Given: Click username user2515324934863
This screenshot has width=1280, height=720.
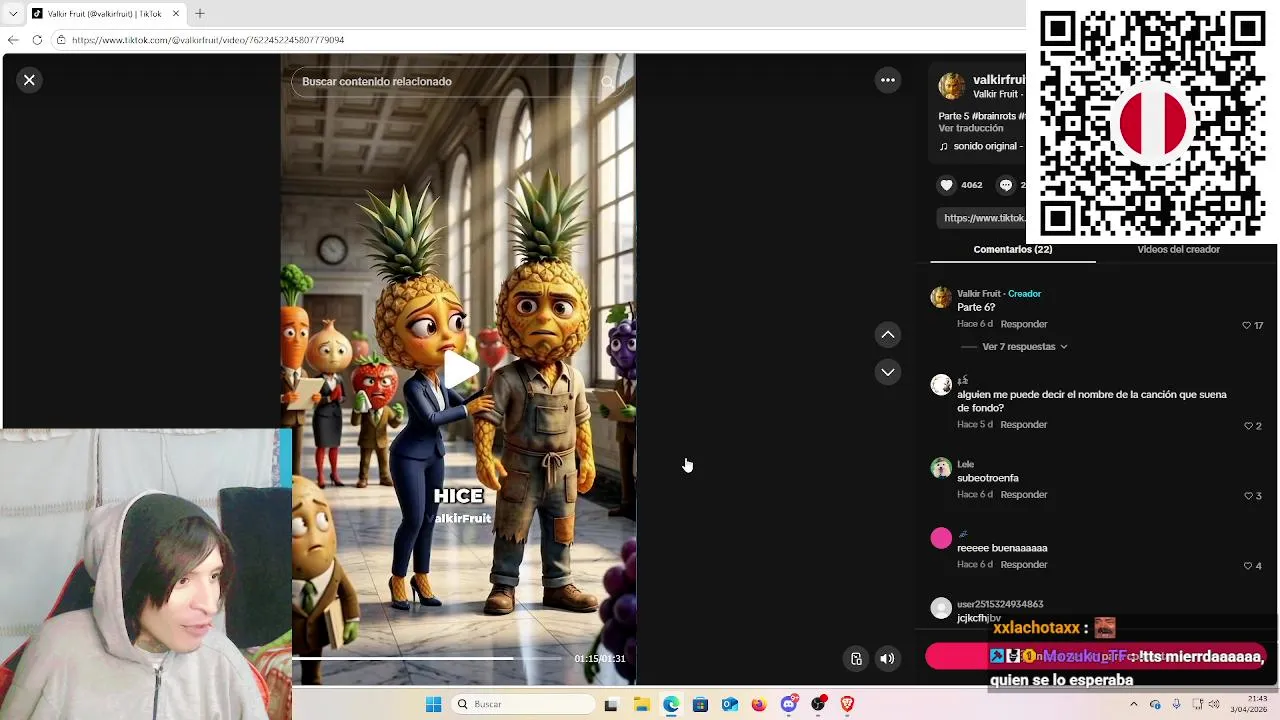Looking at the screenshot, I should [x=1000, y=604].
